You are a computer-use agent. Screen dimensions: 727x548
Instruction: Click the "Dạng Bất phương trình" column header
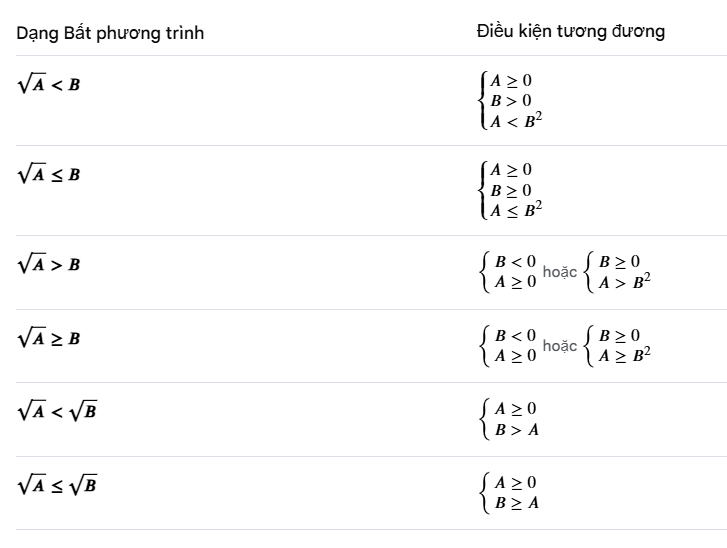(x=110, y=33)
